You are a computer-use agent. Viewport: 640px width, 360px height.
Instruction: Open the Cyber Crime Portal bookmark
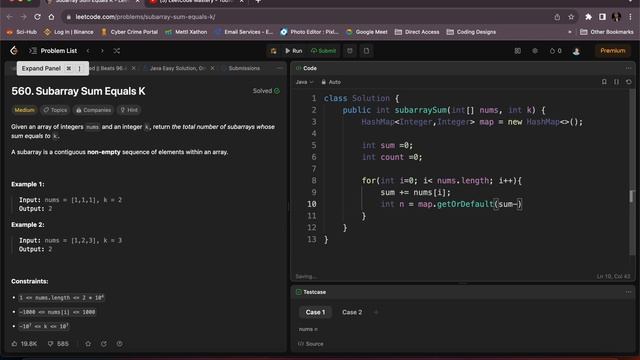[x=129, y=32]
